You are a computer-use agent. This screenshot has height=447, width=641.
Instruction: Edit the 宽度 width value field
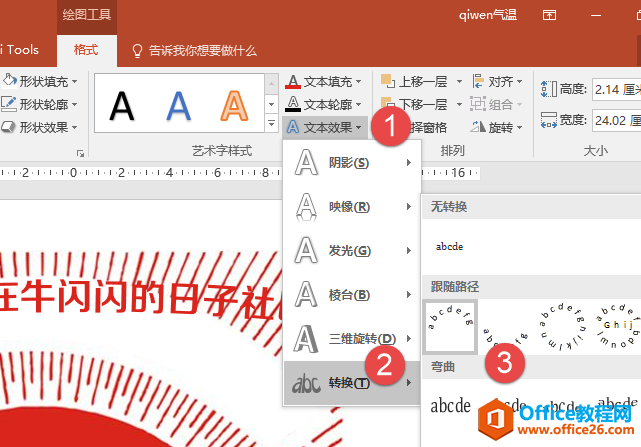[617, 120]
